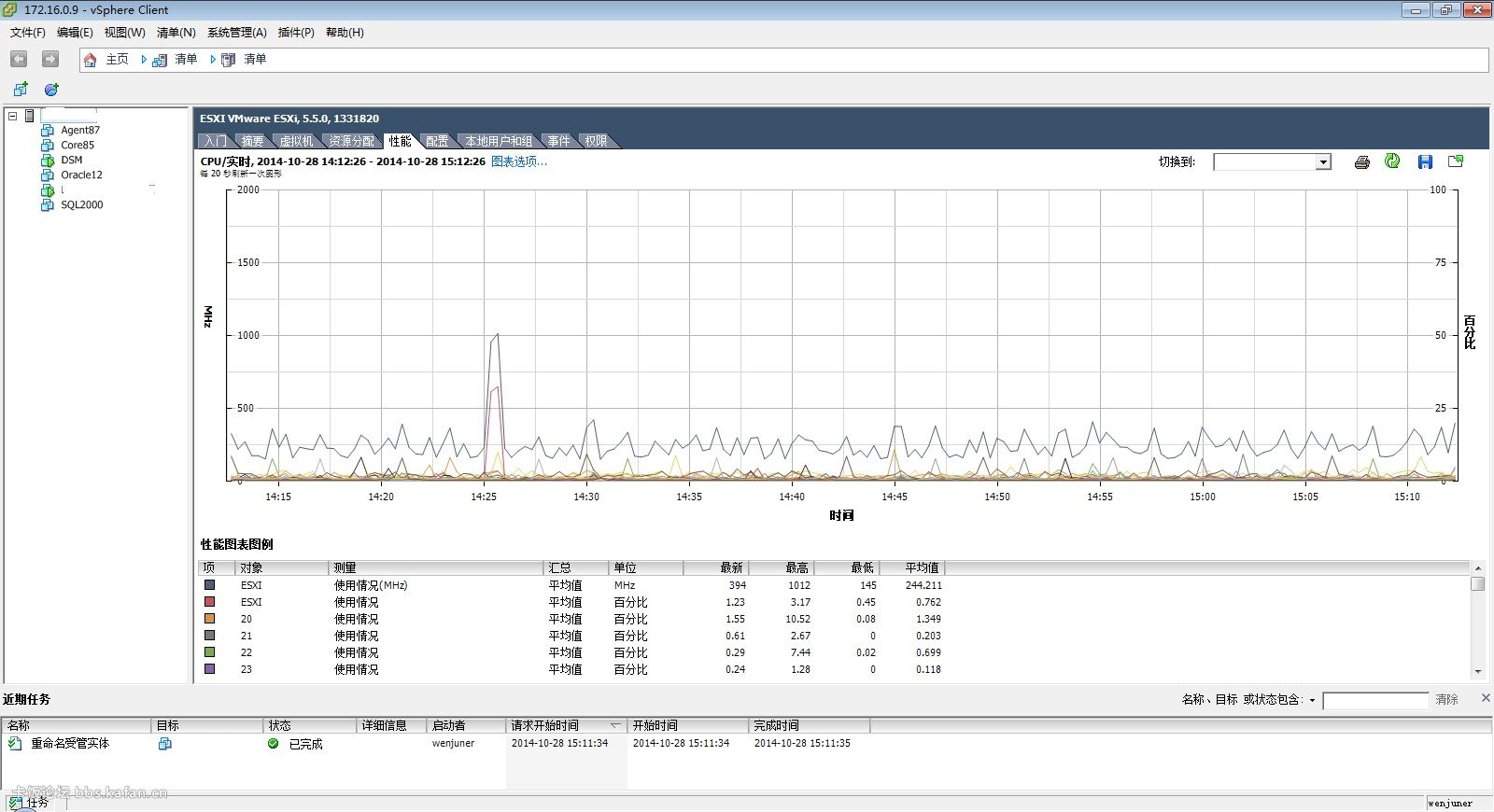Click the wenjuner user status bar entry
This screenshot has height=812, width=1494.
coord(1450,803)
